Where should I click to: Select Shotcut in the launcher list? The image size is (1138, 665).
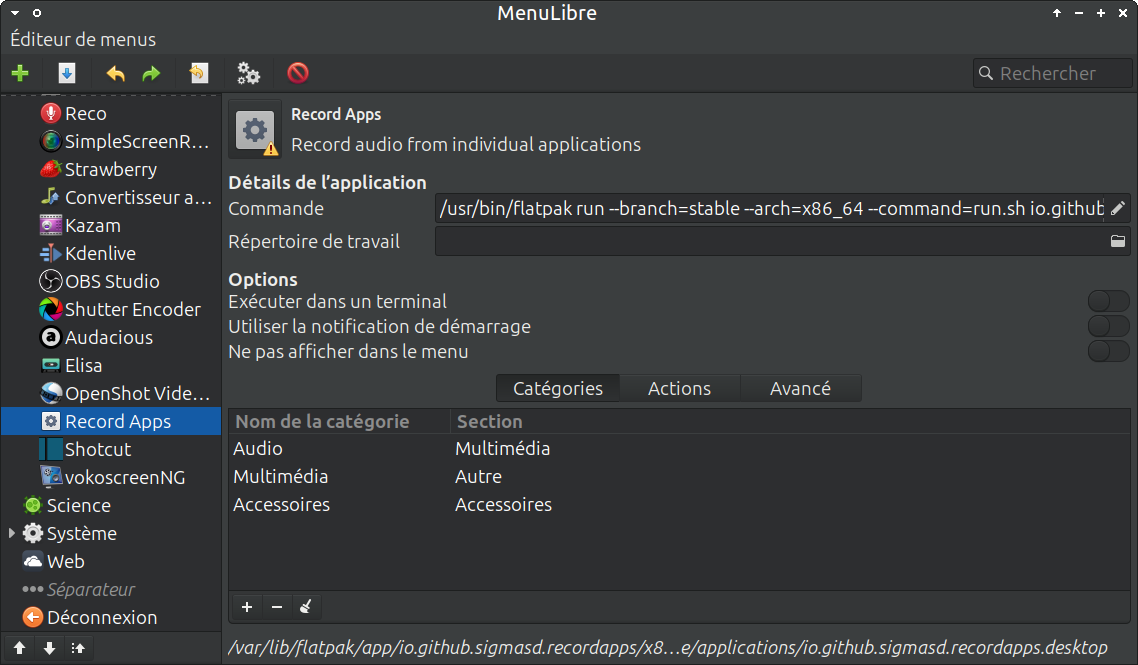tap(111, 449)
